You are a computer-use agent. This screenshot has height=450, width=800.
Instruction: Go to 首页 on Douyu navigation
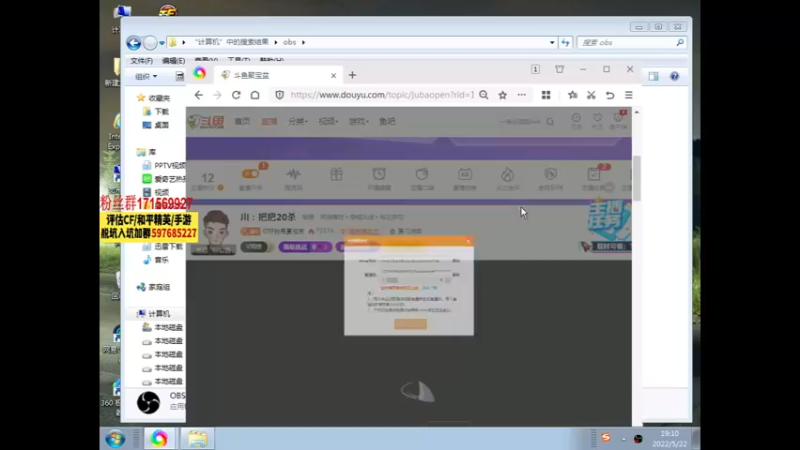[242, 121]
